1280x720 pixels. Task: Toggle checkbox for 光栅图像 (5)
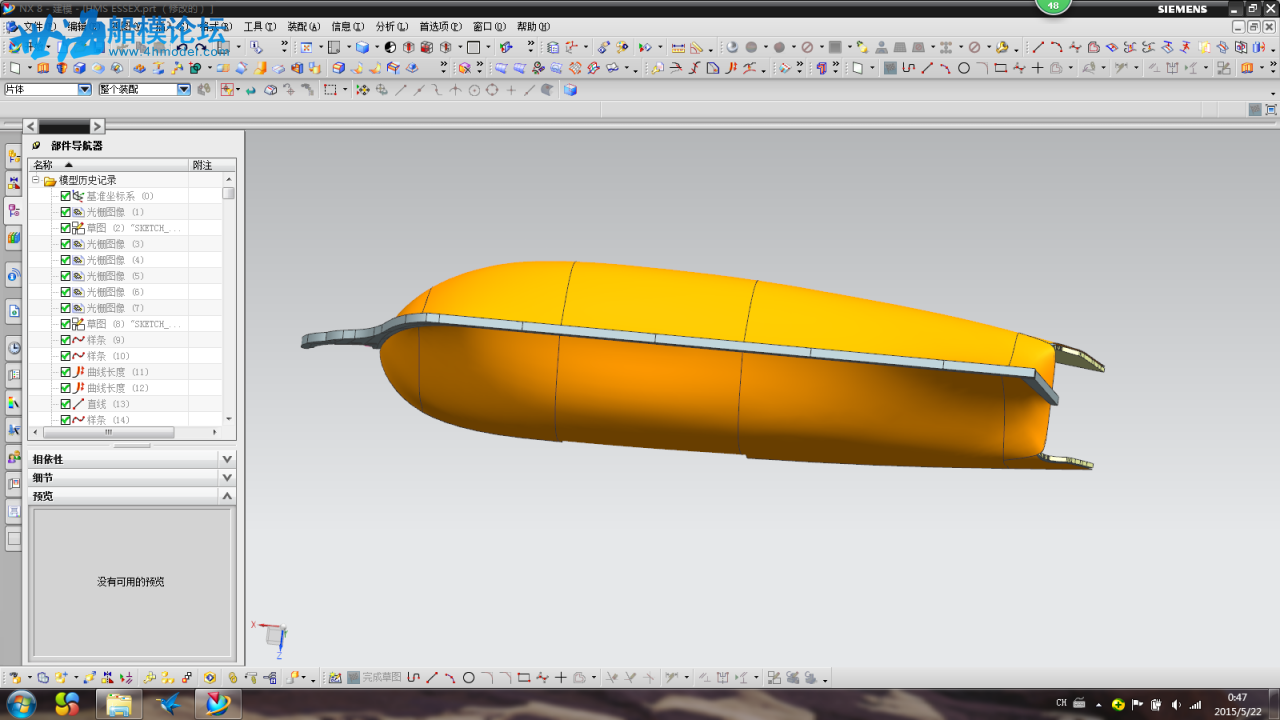(x=66, y=276)
